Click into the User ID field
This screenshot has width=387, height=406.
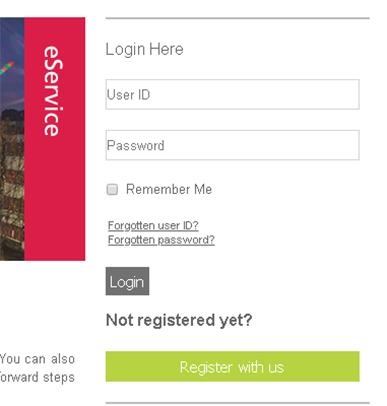(232, 94)
